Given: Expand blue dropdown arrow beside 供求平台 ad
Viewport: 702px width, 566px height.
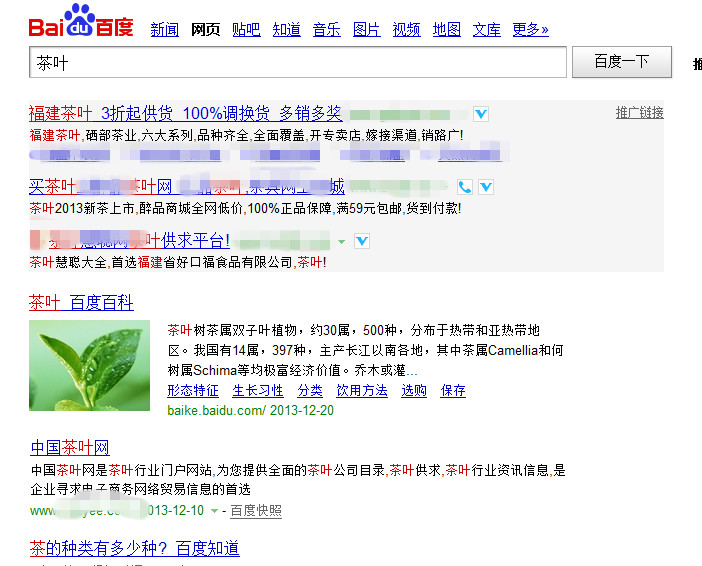Looking at the screenshot, I should [362, 241].
